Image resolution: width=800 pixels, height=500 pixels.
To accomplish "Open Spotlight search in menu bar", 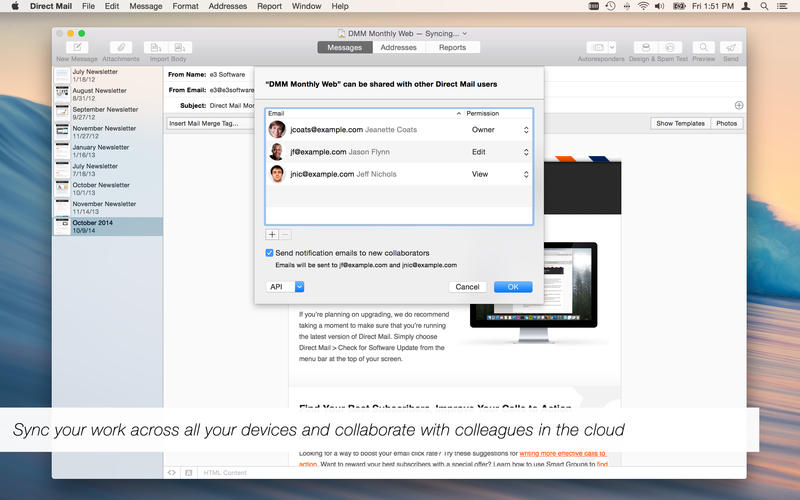I will pos(764,6).
